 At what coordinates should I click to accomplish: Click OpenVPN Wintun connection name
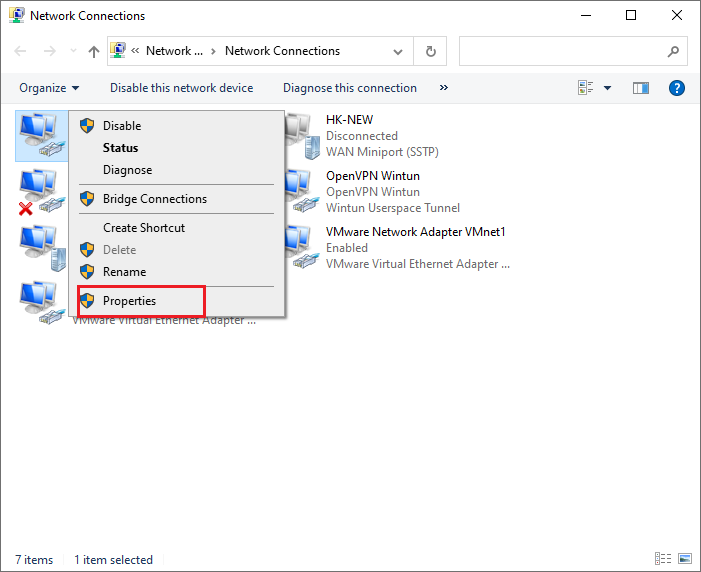tap(373, 176)
